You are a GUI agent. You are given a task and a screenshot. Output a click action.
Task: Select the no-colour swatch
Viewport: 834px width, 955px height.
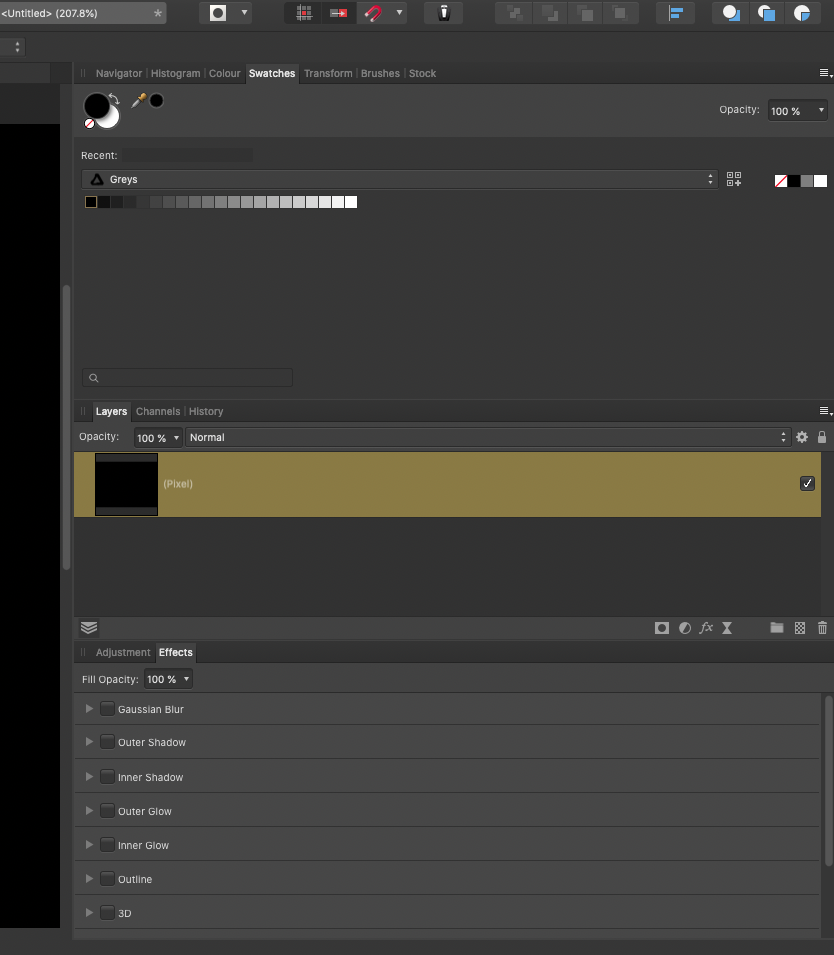click(x=781, y=181)
